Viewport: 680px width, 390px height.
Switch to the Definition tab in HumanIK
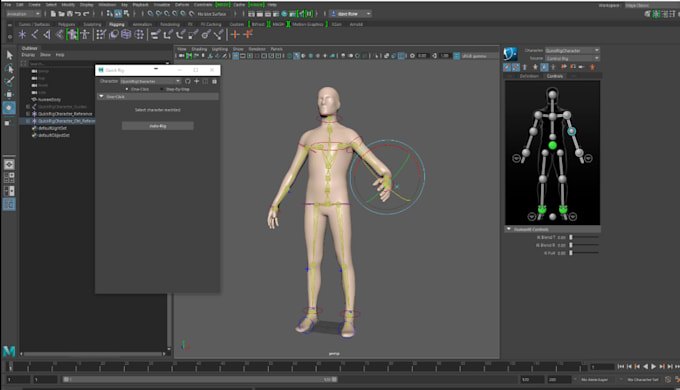529,76
